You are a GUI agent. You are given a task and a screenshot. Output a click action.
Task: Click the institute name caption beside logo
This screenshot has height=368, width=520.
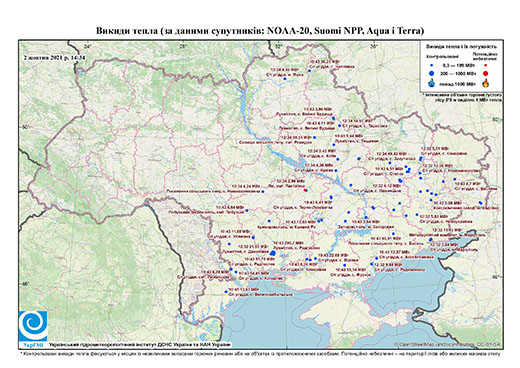click(x=140, y=344)
